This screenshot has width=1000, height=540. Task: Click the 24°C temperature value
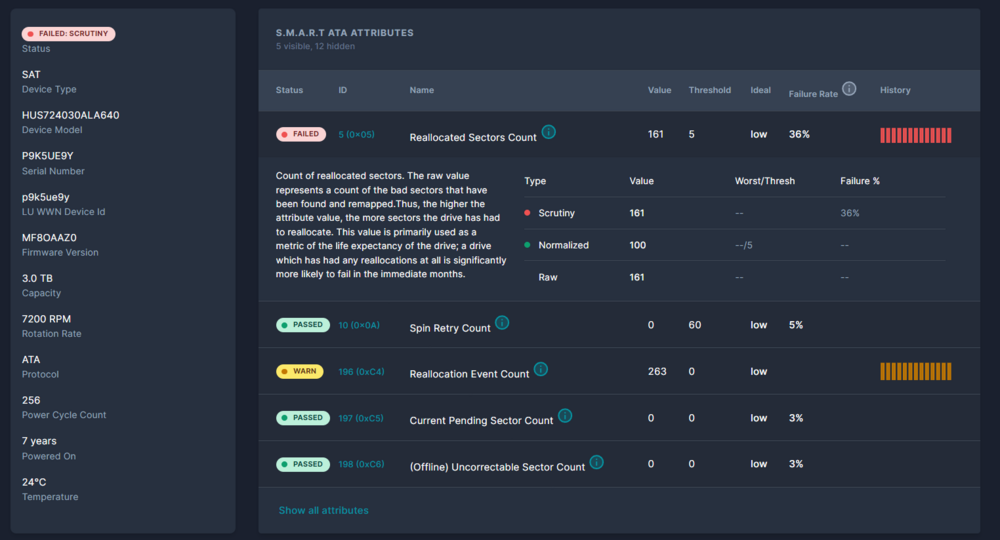(x=34, y=482)
